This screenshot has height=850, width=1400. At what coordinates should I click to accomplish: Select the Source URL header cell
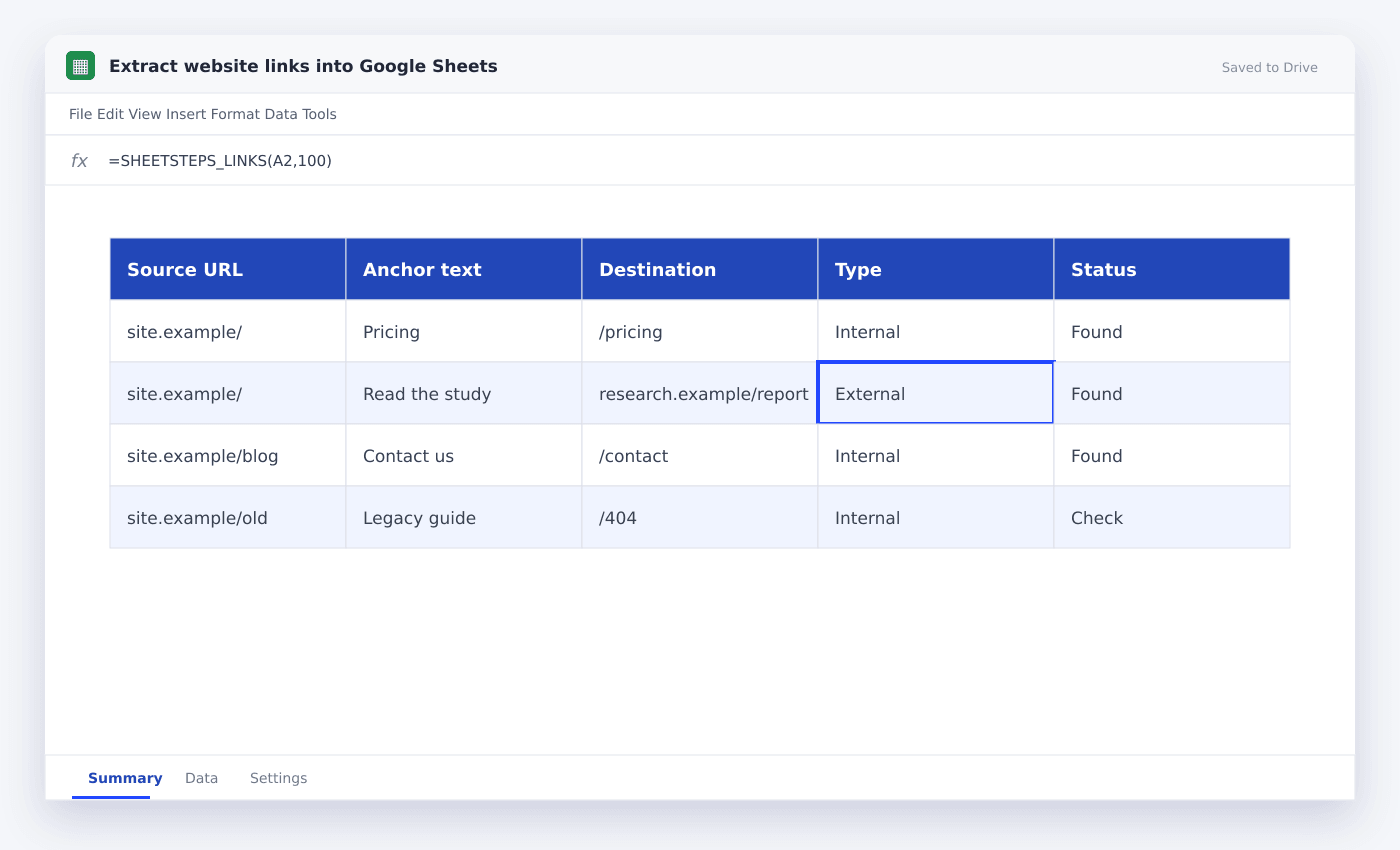click(x=228, y=269)
